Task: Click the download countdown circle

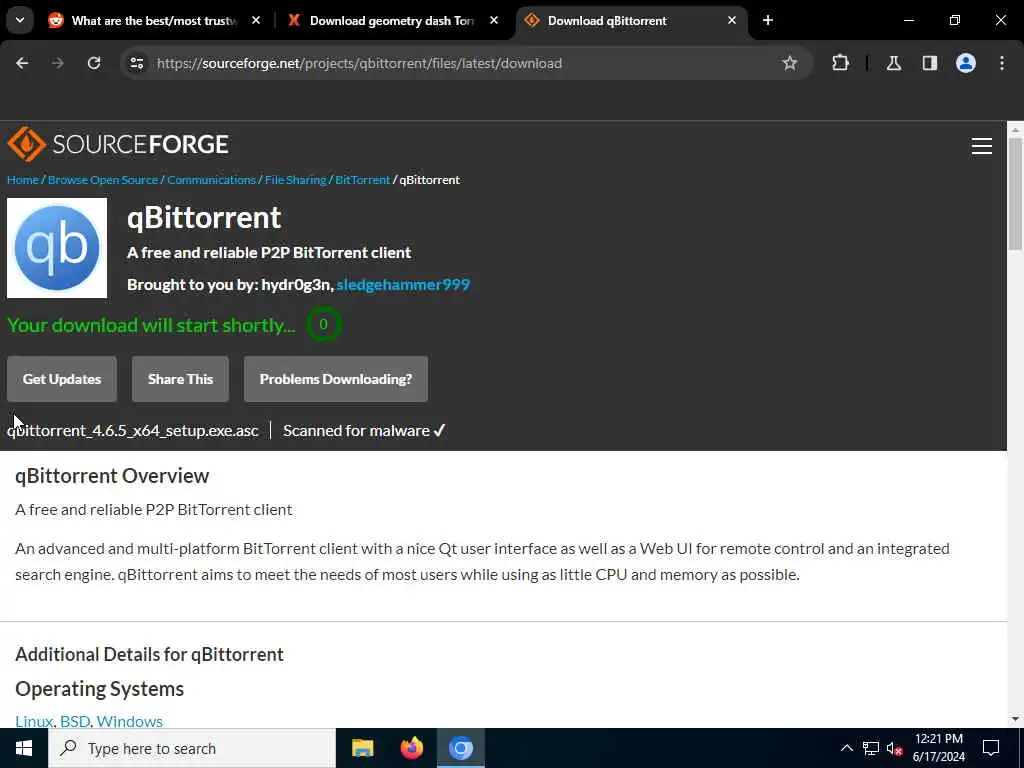Action: (323, 325)
